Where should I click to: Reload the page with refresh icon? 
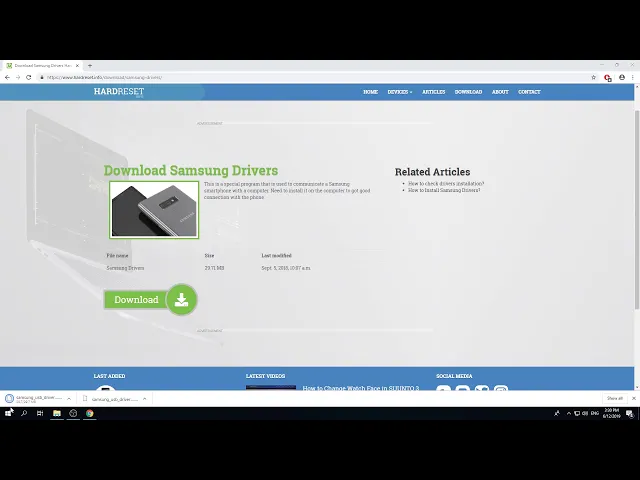click(x=29, y=77)
